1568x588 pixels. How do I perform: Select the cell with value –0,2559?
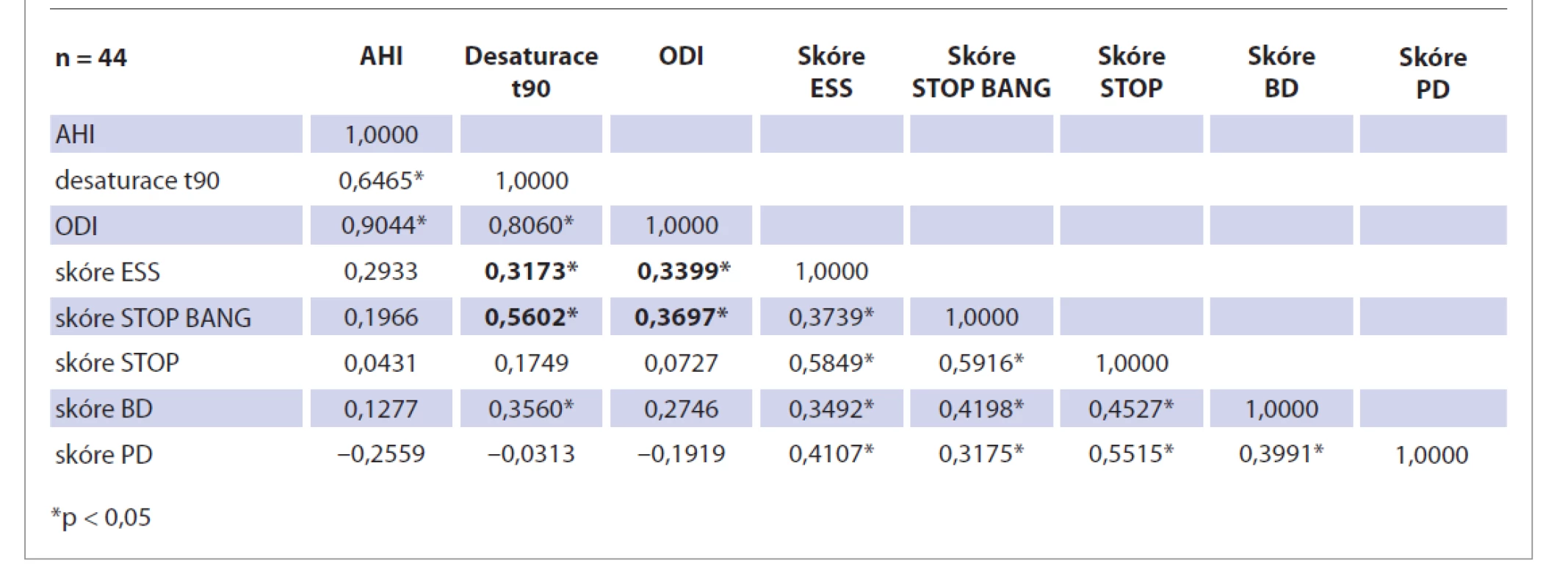[x=381, y=453]
